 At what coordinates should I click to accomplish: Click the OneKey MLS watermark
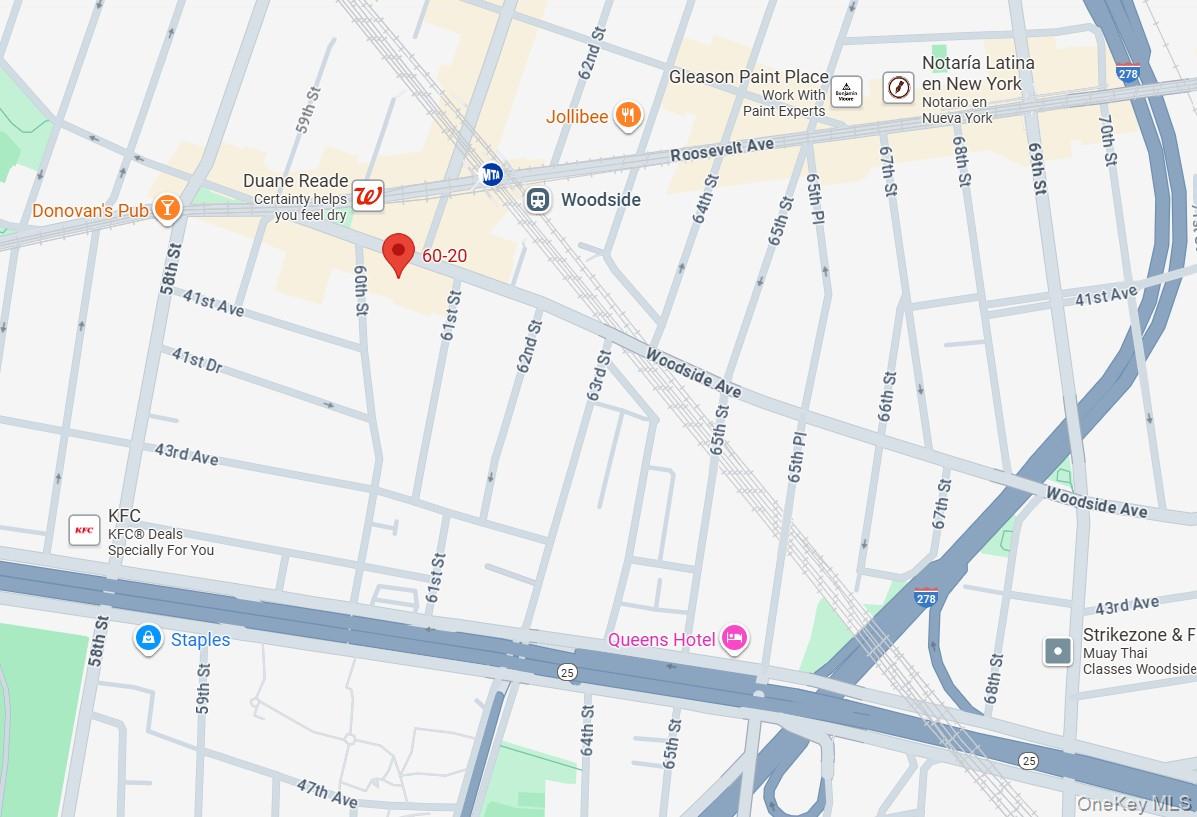point(1134,803)
